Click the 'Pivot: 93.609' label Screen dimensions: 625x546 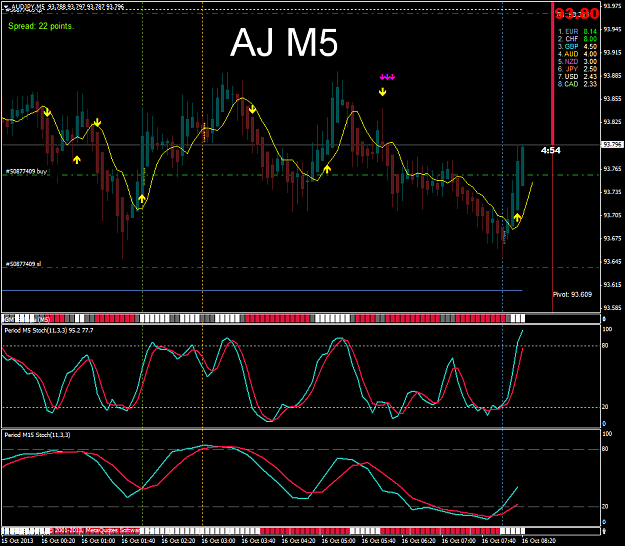pyautogui.click(x=572, y=295)
